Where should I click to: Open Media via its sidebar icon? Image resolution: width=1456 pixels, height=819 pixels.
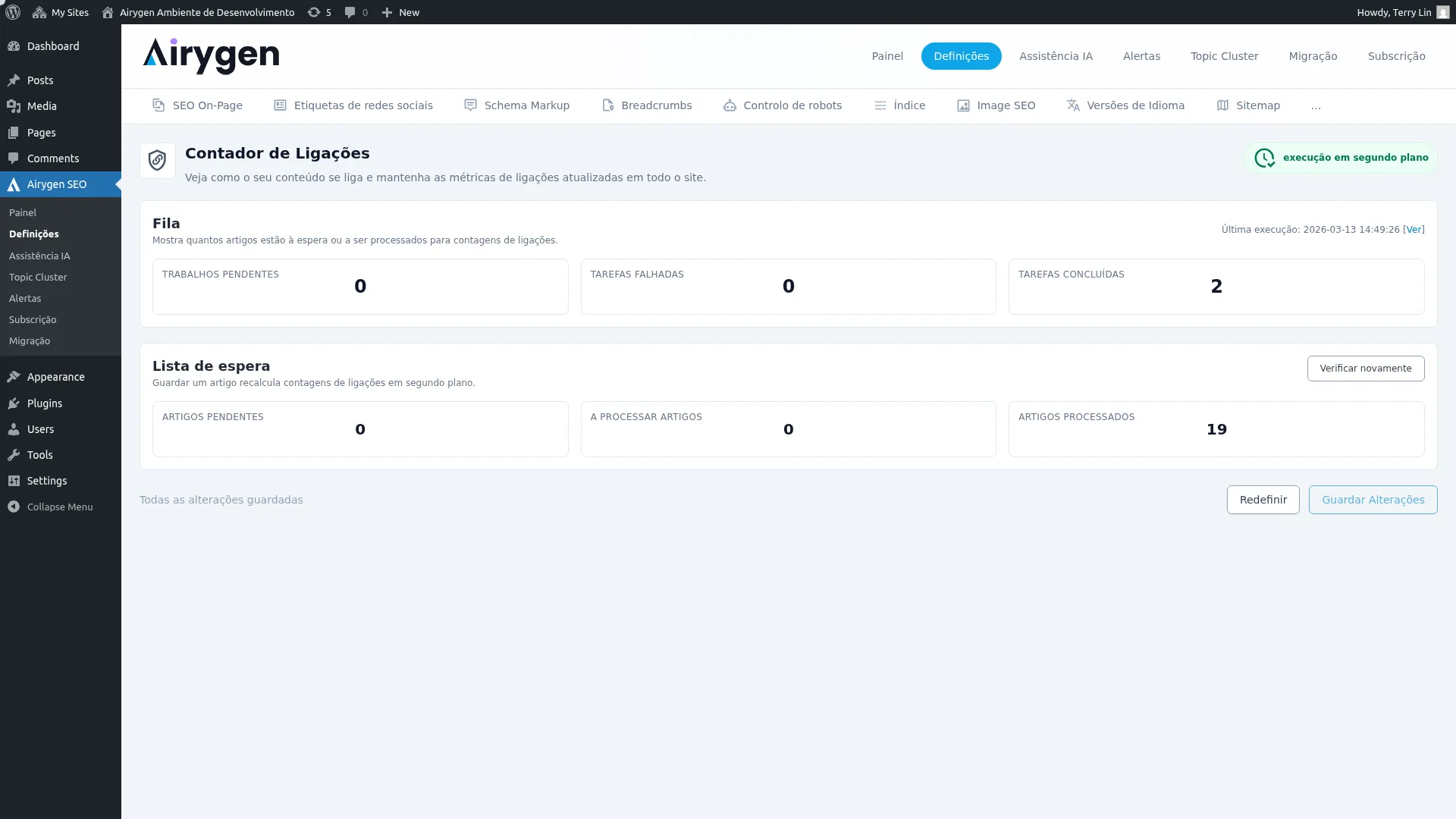14,106
